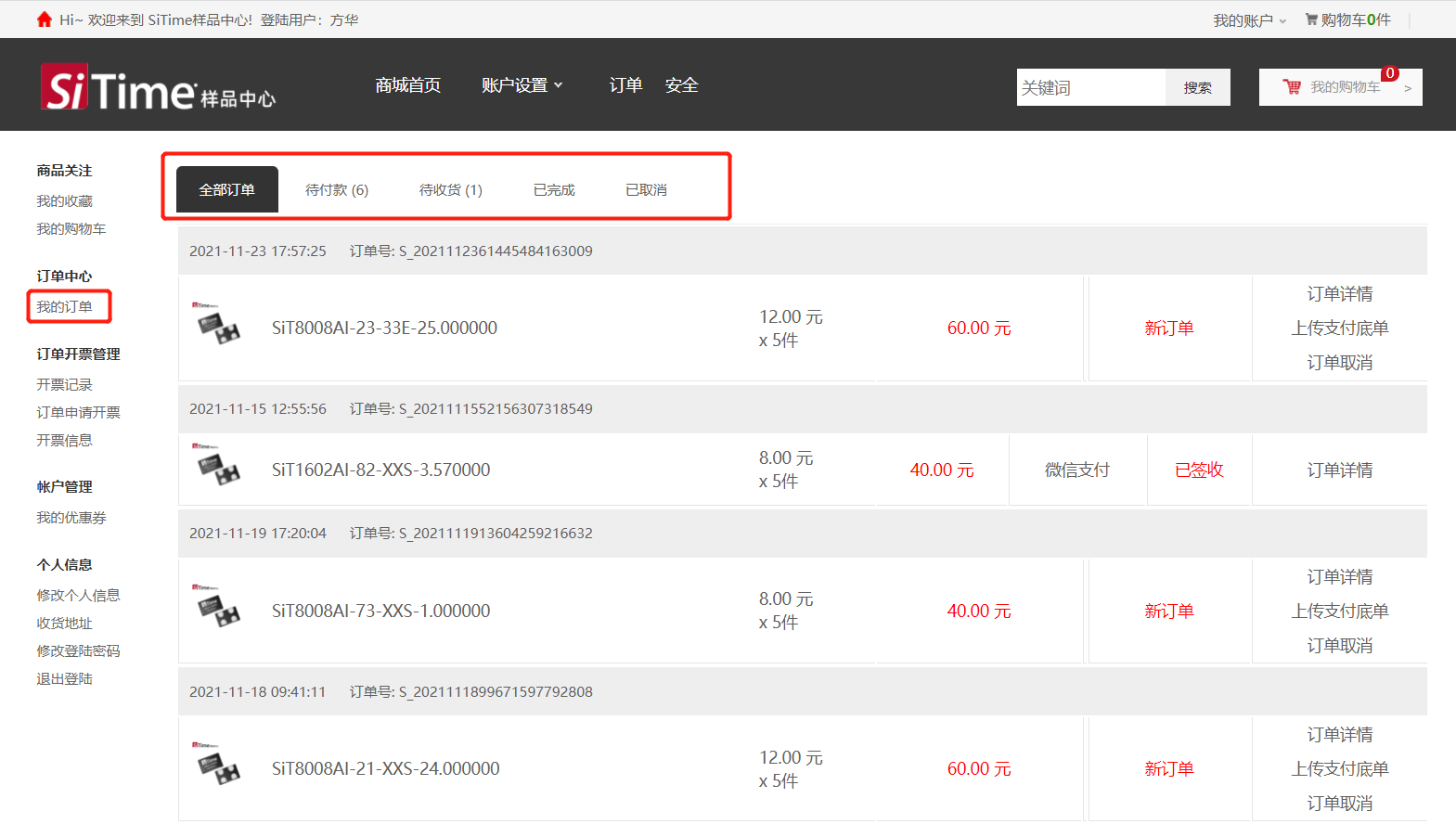Open product SiT1602AI-82-XXS-3.570000
This screenshot has height=824, width=1456.
(x=381, y=470)
